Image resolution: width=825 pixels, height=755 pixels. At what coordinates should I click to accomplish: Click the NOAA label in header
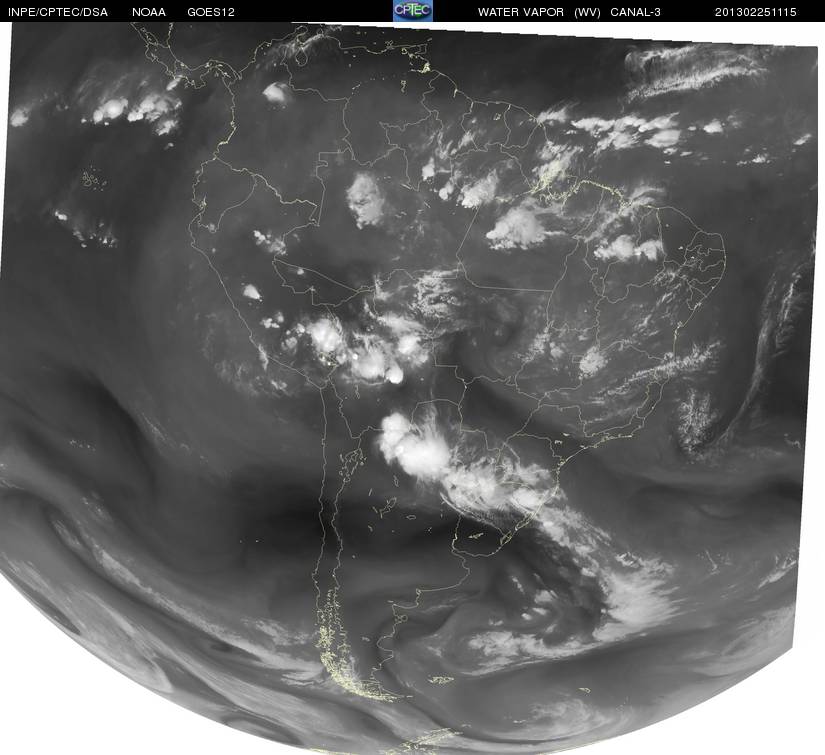149,12
